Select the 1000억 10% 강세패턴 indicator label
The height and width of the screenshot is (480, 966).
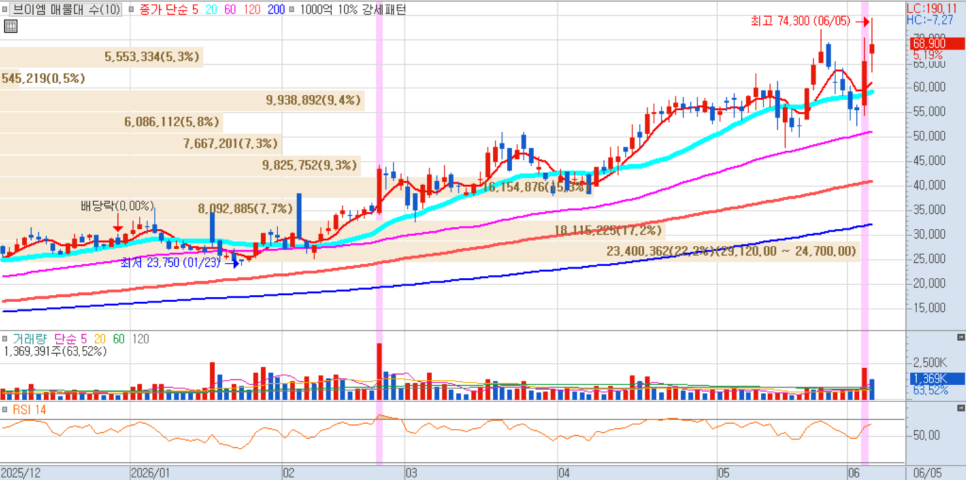click(x=351, y=9)
